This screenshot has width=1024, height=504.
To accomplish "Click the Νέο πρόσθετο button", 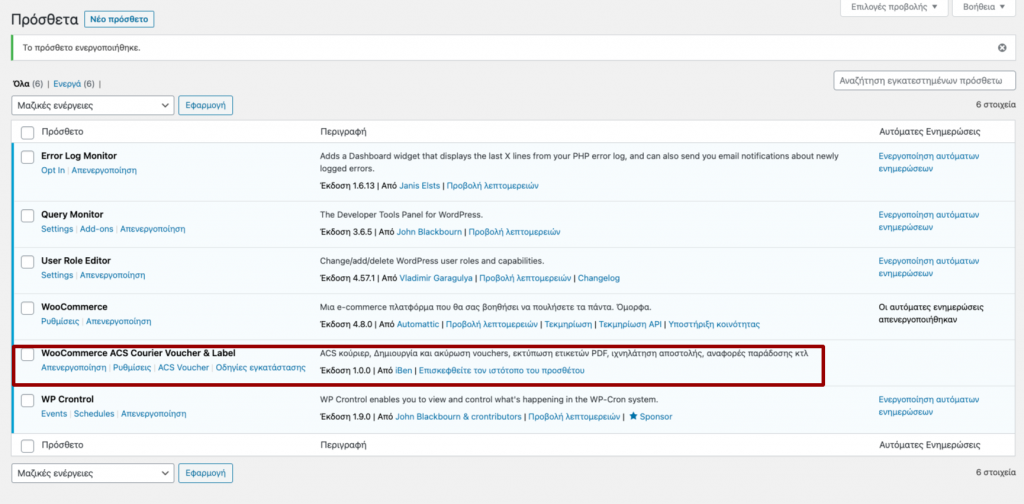I will click(119, 20).
